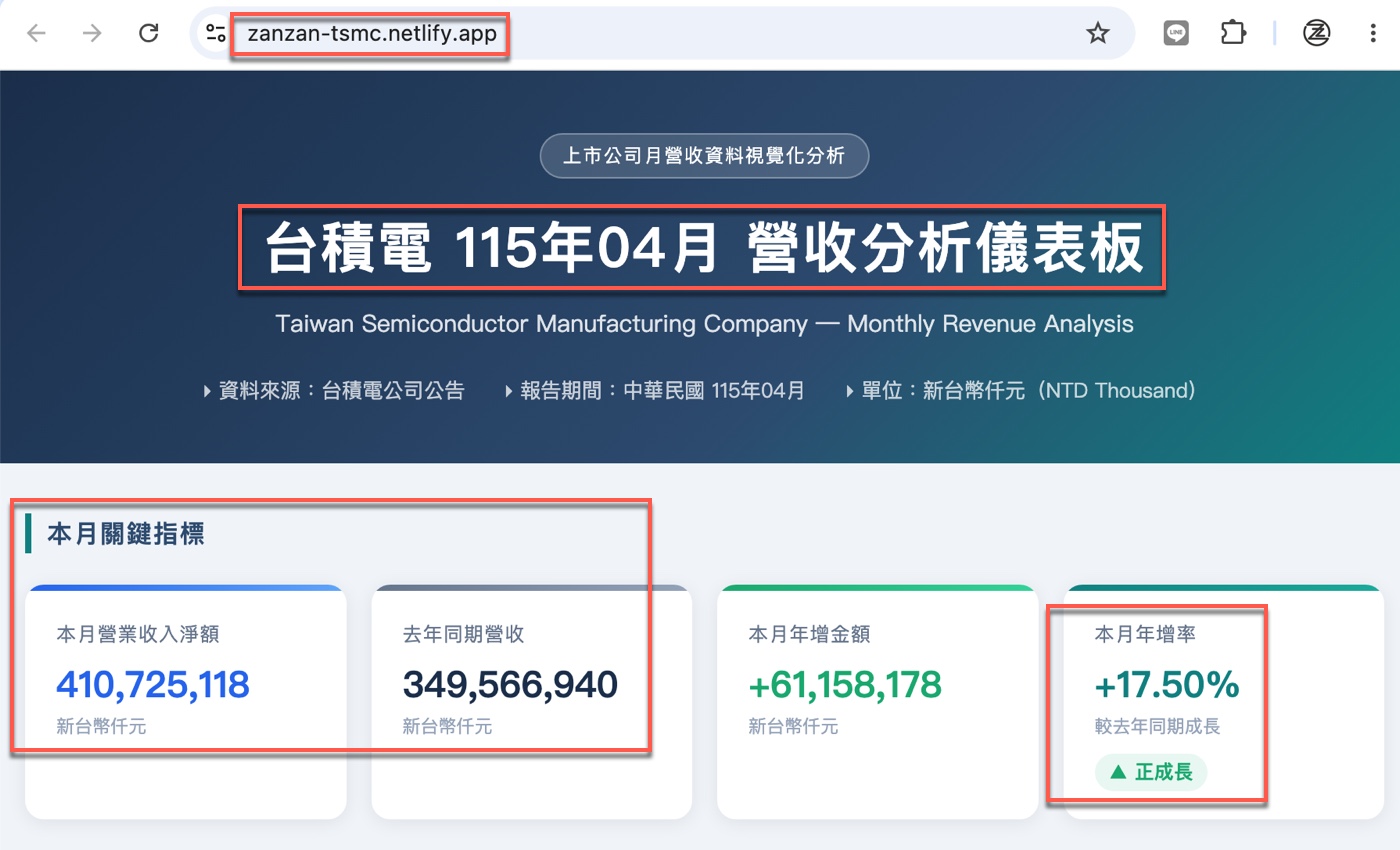Open the Extensions puzzle menu
Image resolution: width=1400 pixels, height=850 pixels.
click(x=1233, y=33)
